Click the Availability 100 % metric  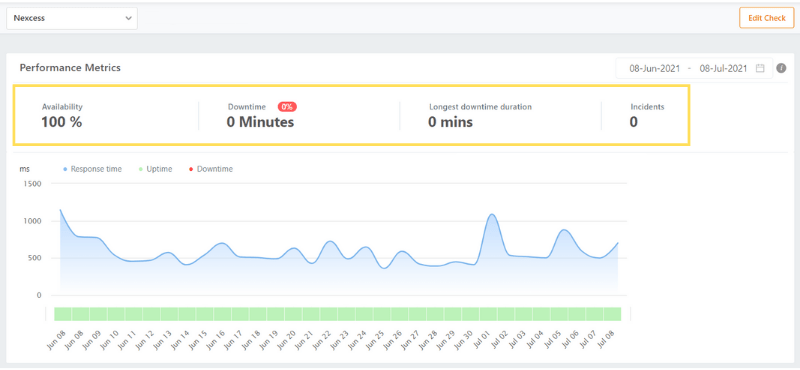tap(62, 115)
